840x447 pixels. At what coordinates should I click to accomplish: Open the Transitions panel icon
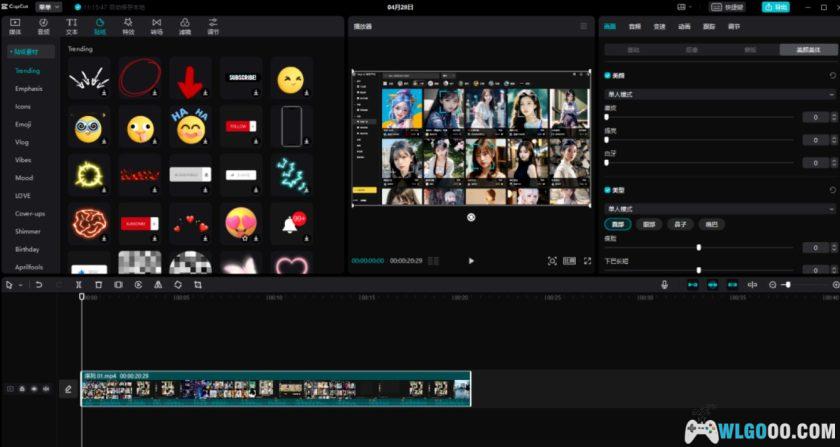[x=156, y=26]
